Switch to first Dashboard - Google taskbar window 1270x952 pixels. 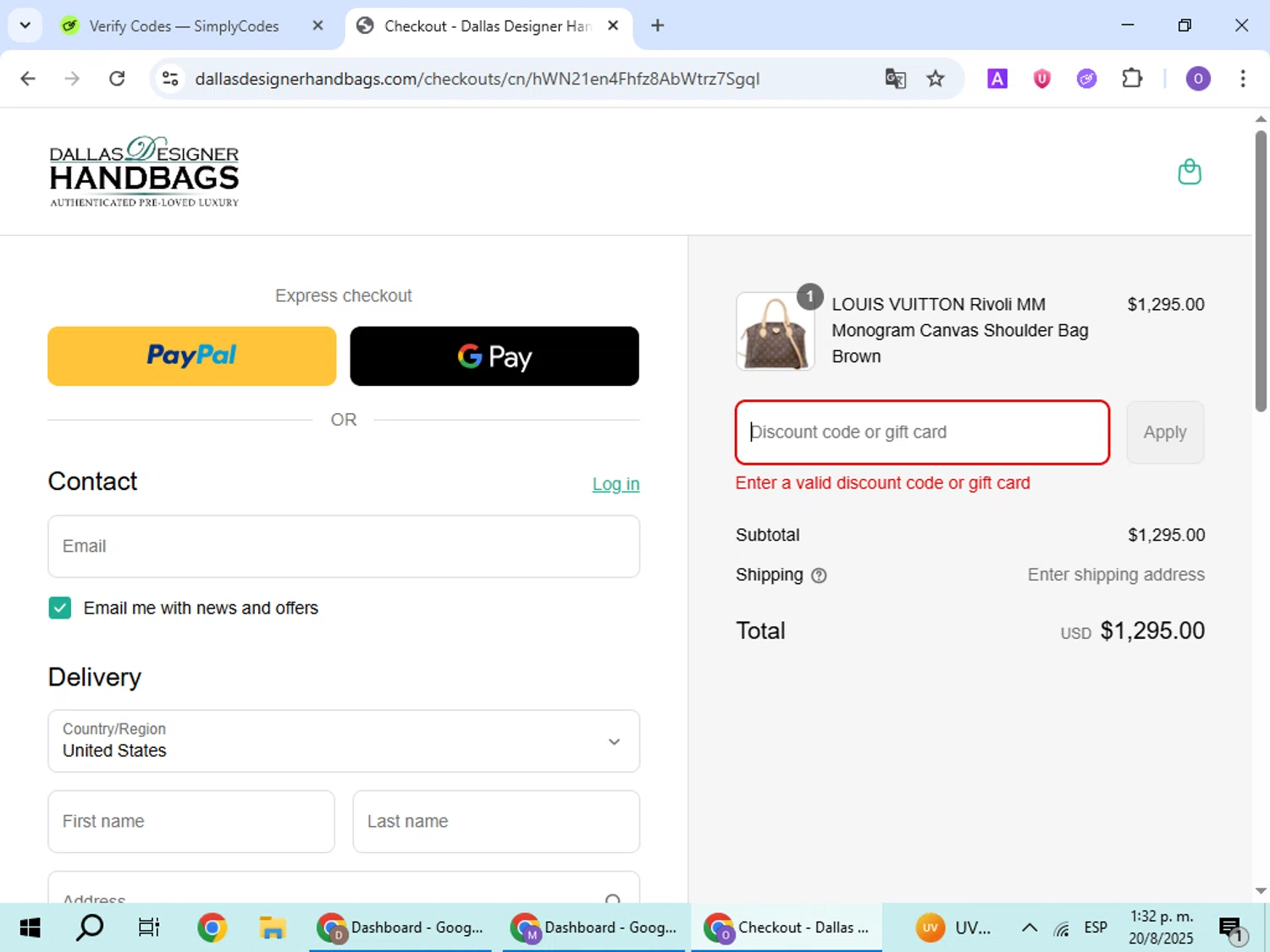[400, 927]
